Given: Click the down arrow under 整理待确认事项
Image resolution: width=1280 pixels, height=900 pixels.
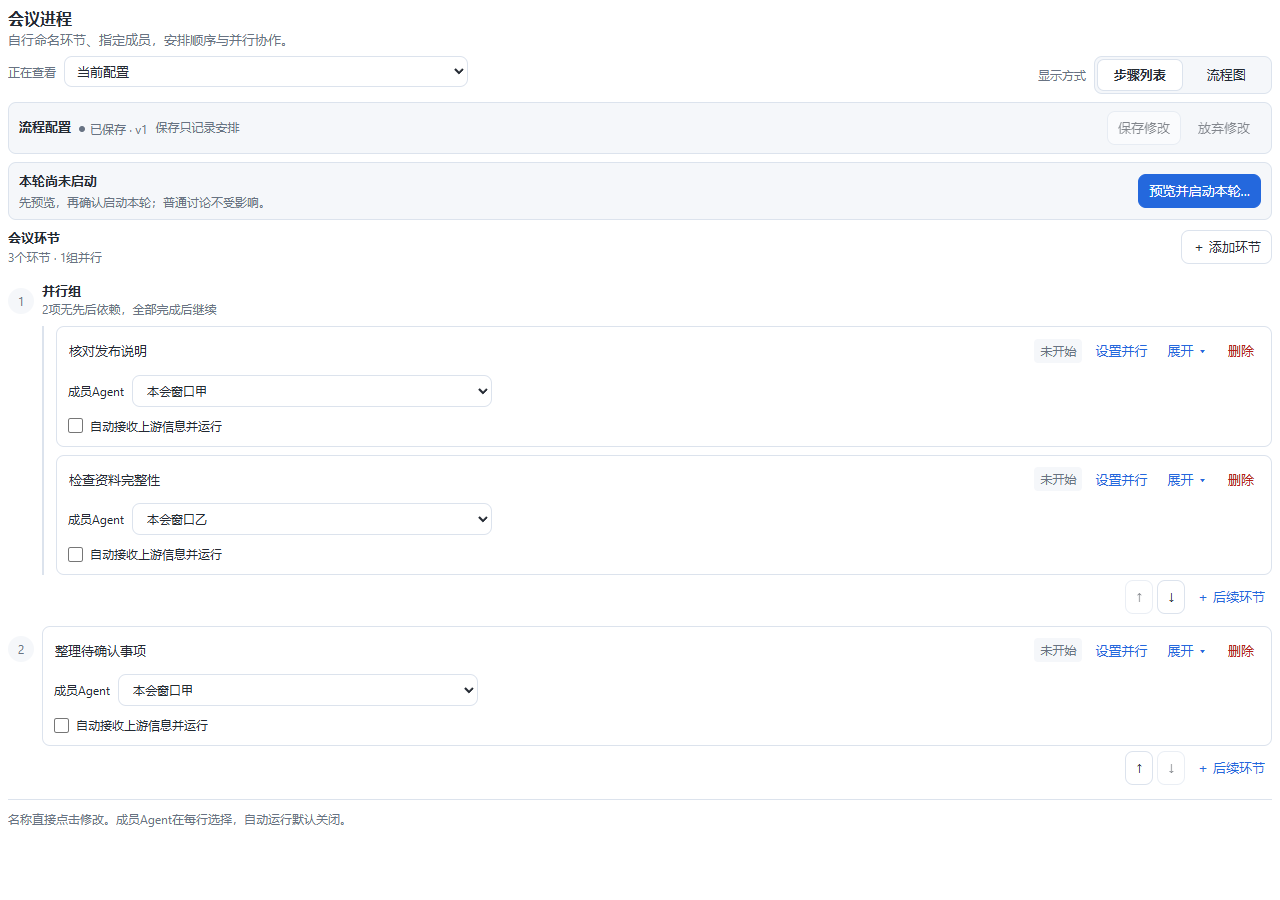Looking at the screenshot, I should click(1171, 768).
